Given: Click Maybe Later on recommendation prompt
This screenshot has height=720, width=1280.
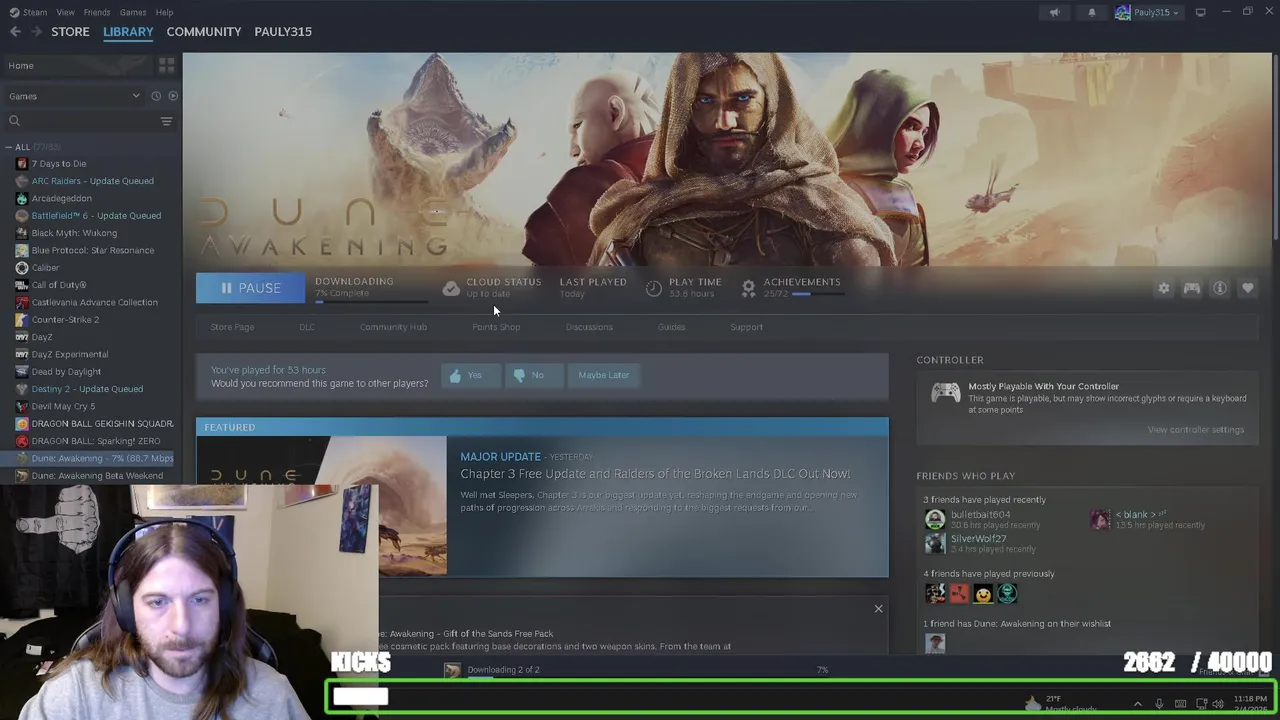Looking at the screenshot, I should tap(604, 375).
